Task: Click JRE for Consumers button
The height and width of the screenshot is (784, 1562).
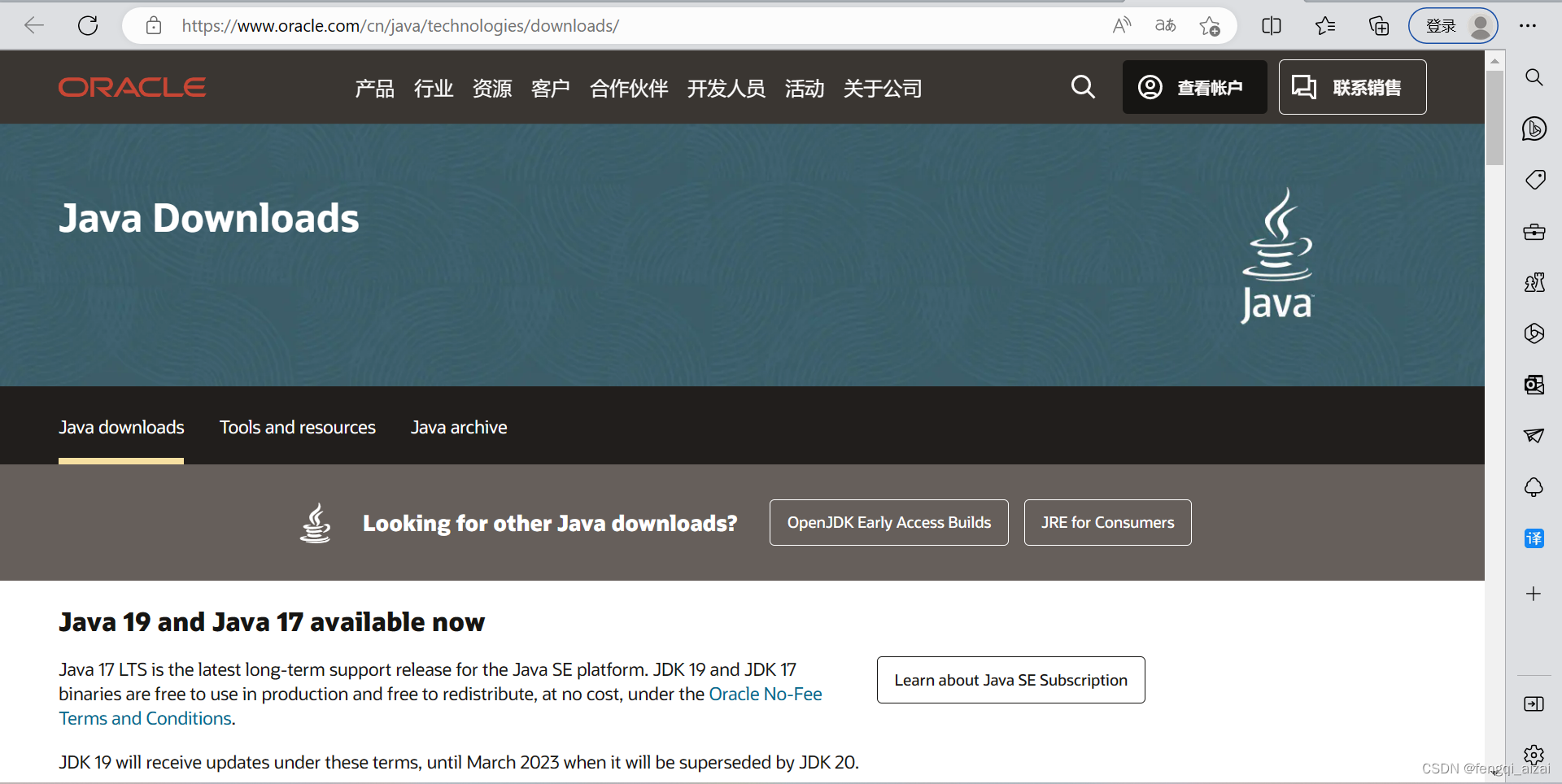Action: [1108, 522]
